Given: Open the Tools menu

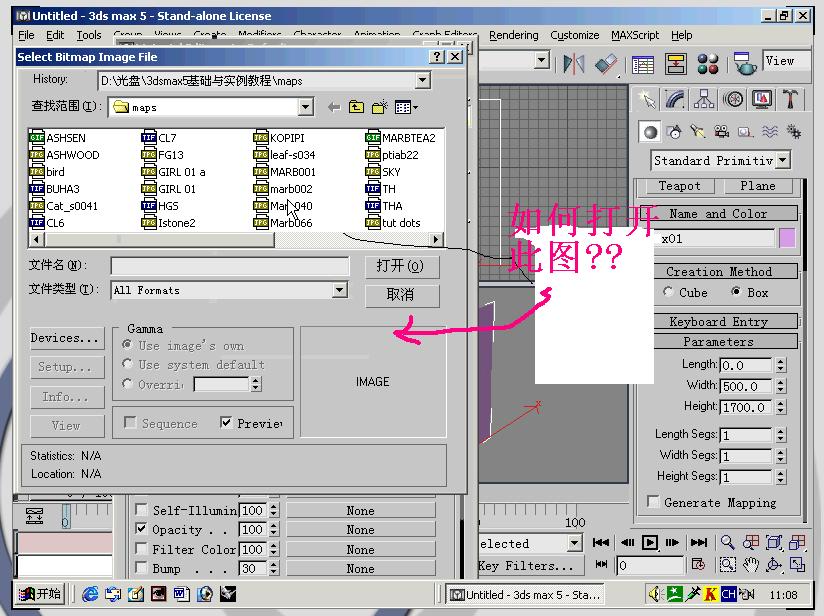Looking at the screenshot, I should (89, 35).
